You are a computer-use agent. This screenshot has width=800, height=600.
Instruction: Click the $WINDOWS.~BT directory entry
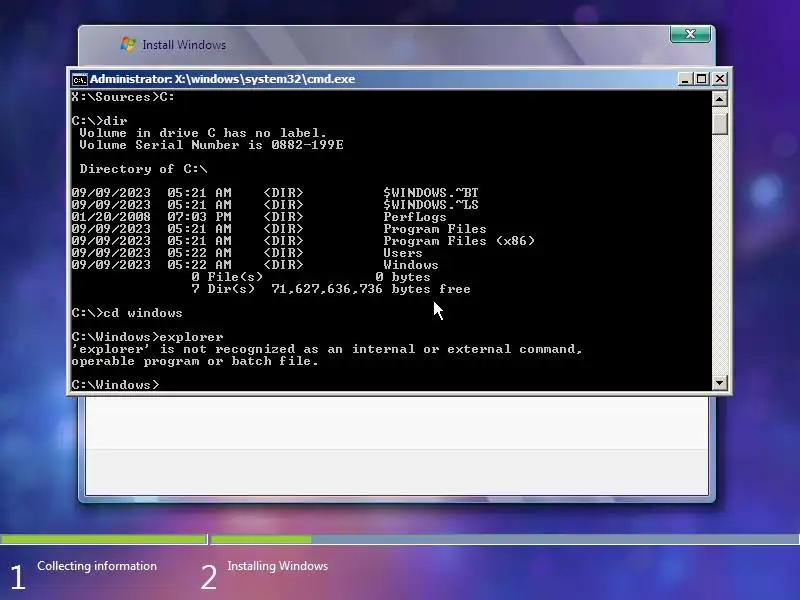coord(431,193)
